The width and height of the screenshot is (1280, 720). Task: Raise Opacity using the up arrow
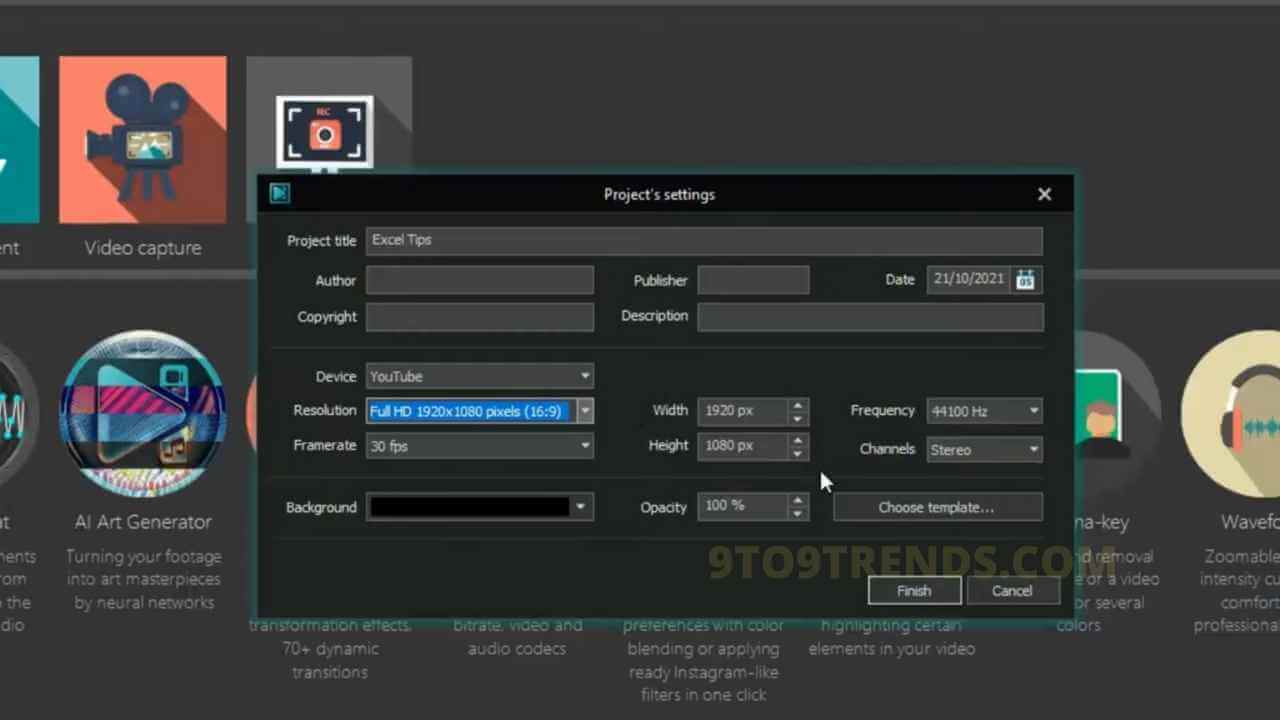797,500
